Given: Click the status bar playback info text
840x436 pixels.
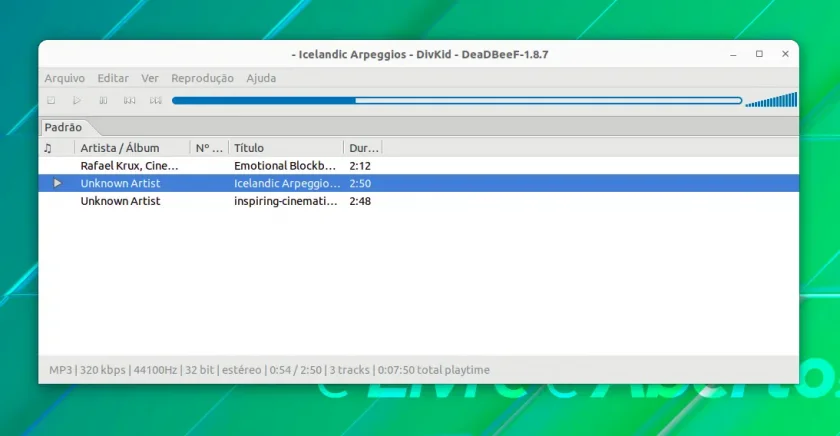Looking at the screenshot, I should click(269, 370).
